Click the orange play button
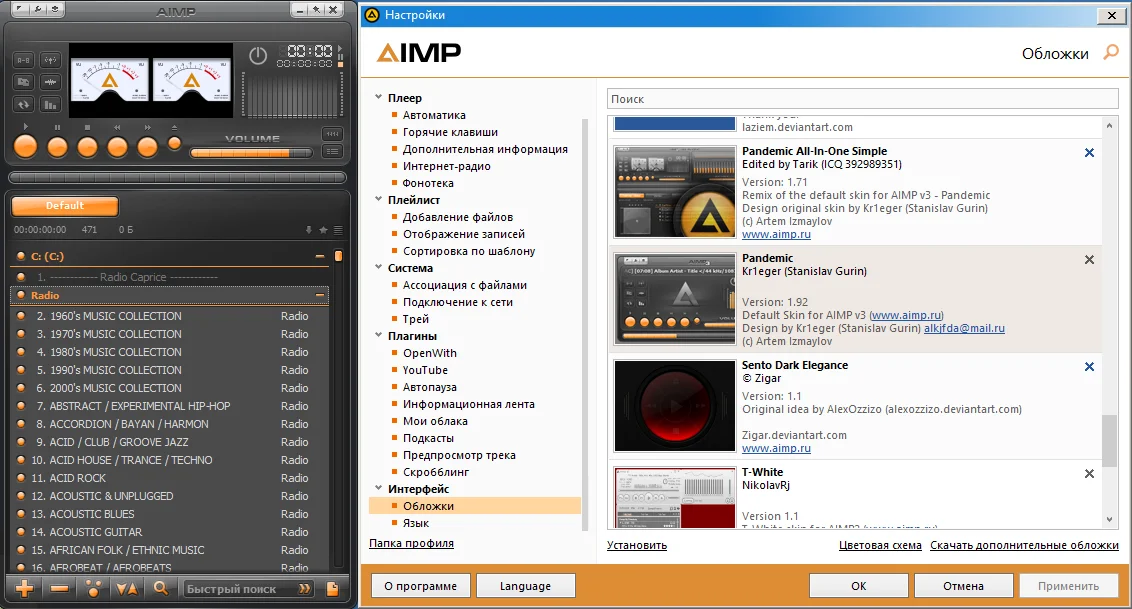Screen dimensions: 1132x609 [25, 146]
